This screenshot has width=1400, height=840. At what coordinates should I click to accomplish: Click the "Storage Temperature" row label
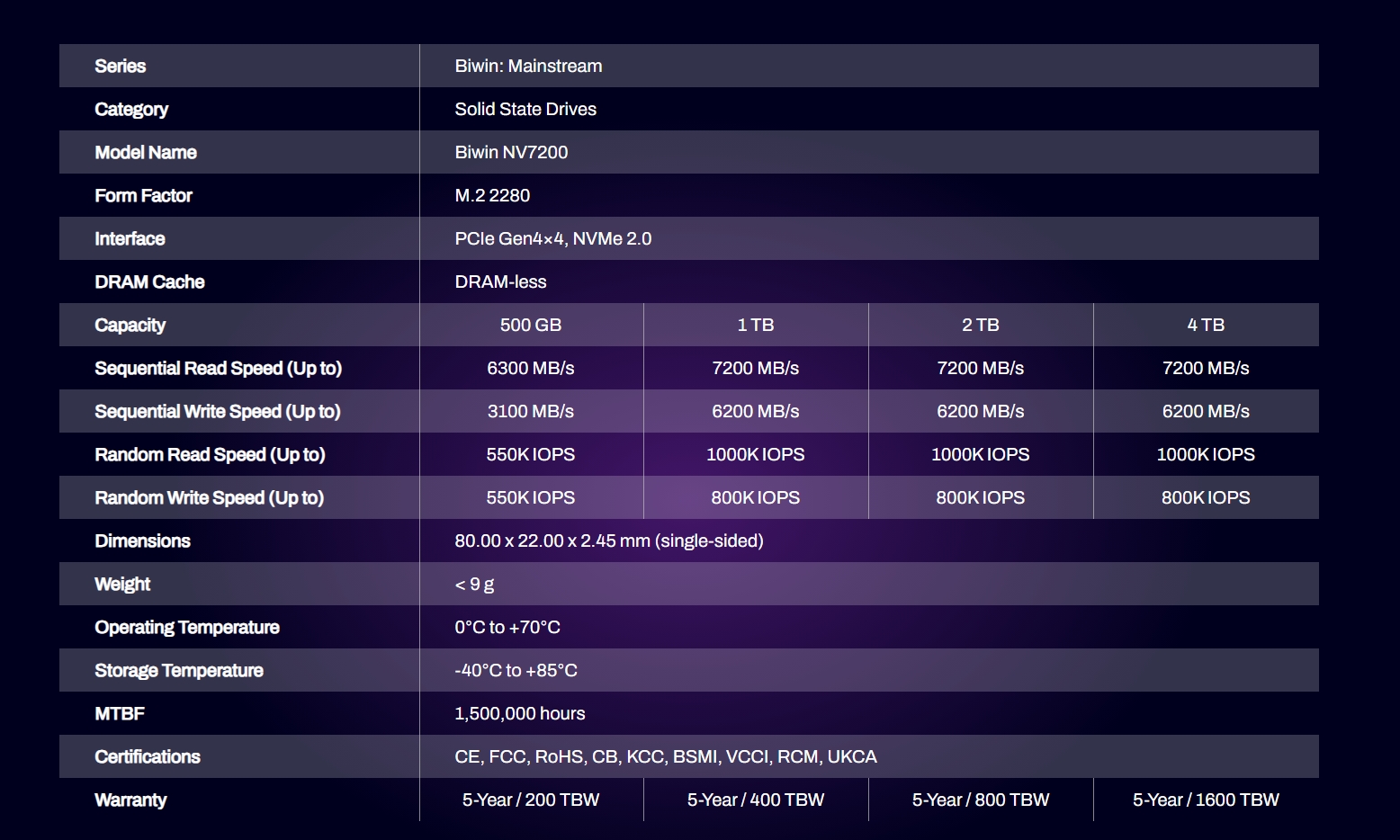[x=179, y=670]
